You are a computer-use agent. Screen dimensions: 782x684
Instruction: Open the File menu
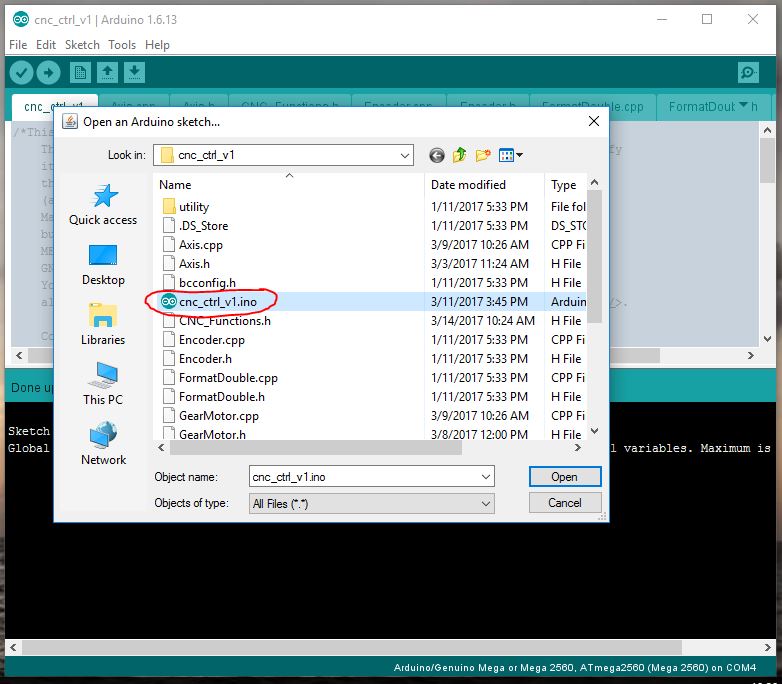pyautogui.click(x=18, y=45)
